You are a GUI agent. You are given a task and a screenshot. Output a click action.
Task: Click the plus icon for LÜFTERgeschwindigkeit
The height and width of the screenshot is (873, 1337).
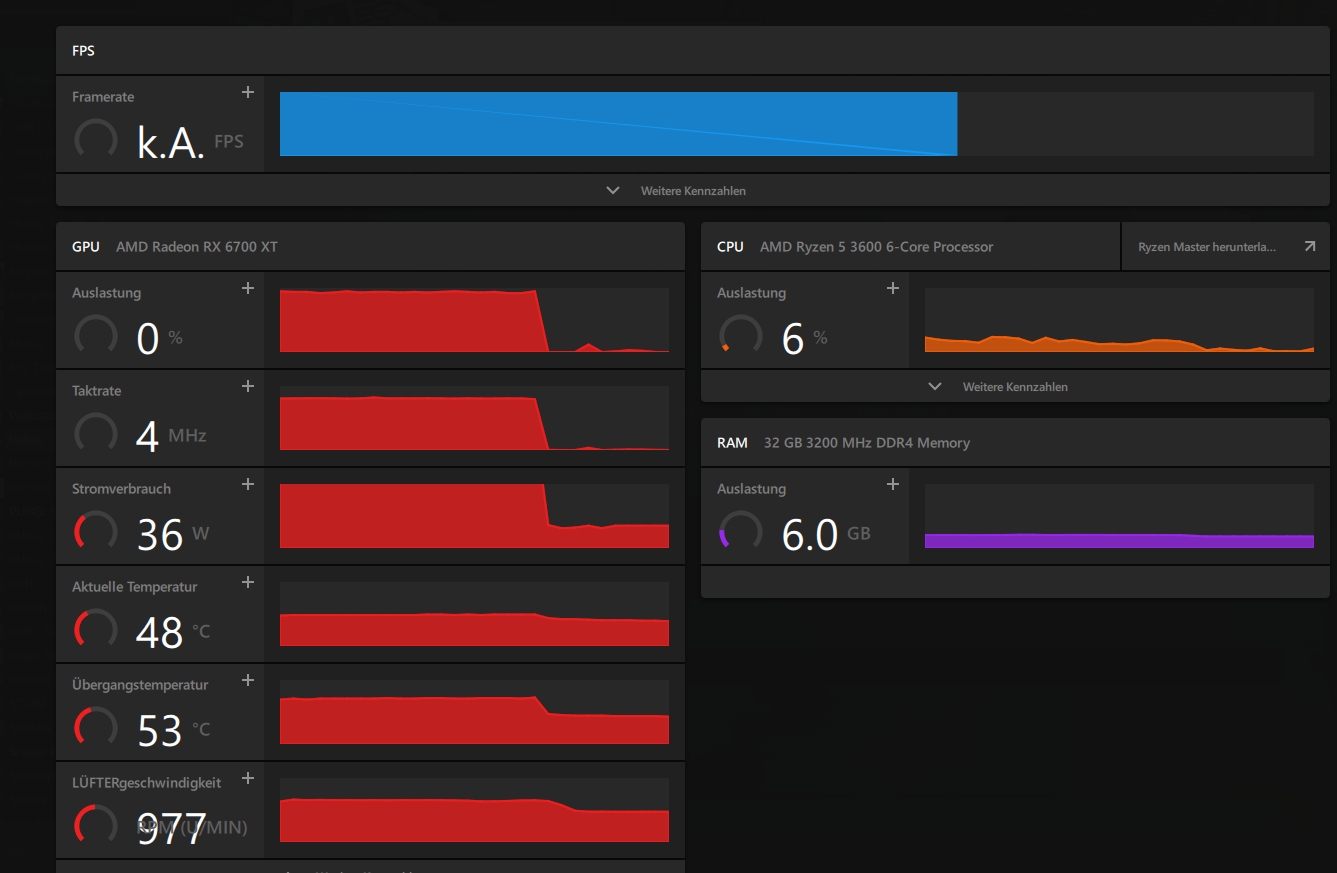(248, 779)
